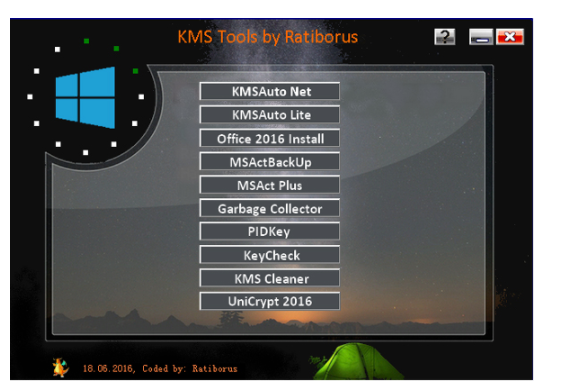Screen dimensions: 570x391
Task: Click the question mark help icon
Action: 445,37
